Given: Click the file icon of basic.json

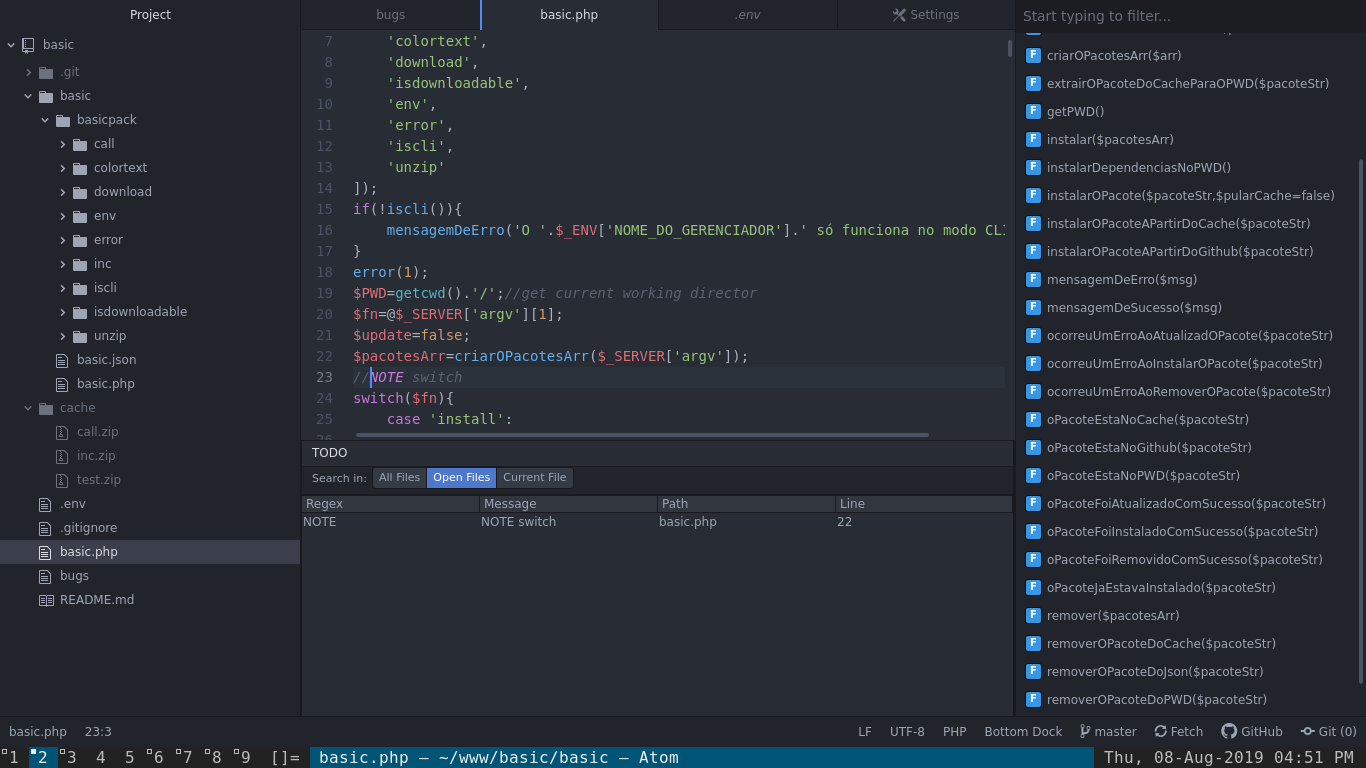Looking at the screenshot, I should click(x=62, y=360).
